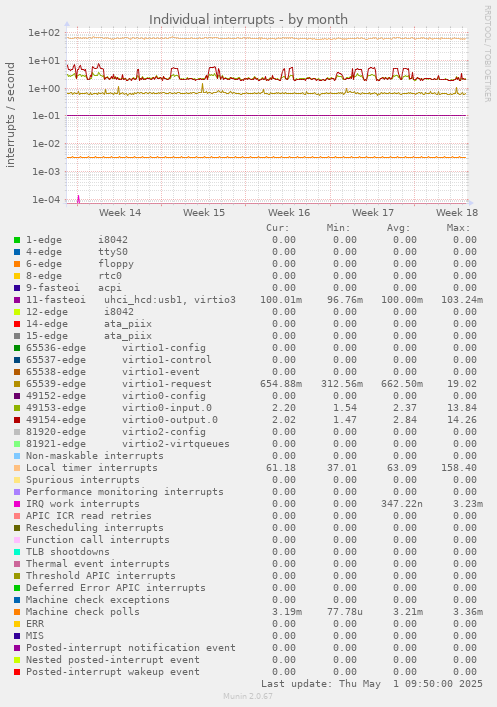Click the green 1-edge i8042 legend swatch
This screenshot has height=707, width=497.
point(17,240)
